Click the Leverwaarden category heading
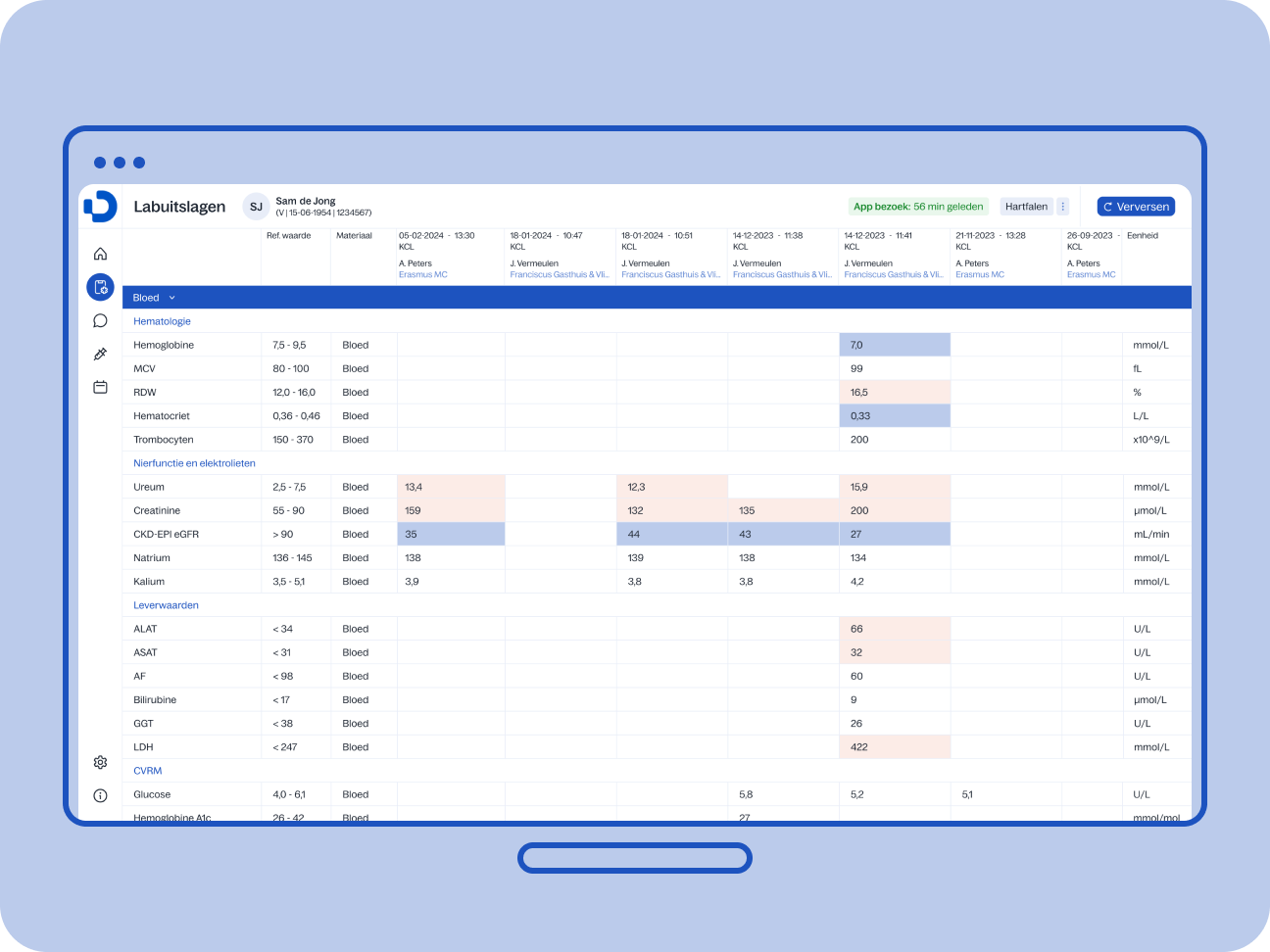This screenshot has width=1270, height=952. 166,605
